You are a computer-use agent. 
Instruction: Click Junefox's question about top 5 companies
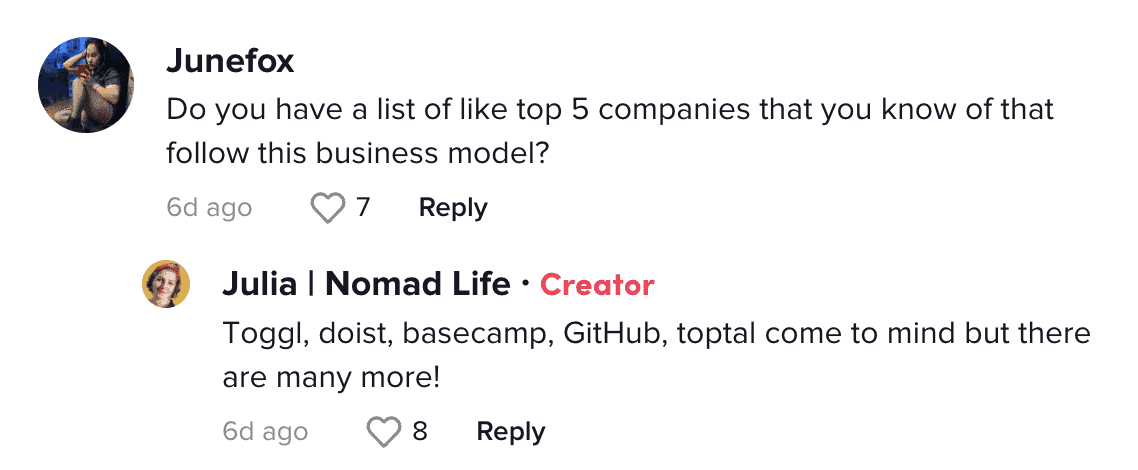pyautogui.click(x=610, y=132)
